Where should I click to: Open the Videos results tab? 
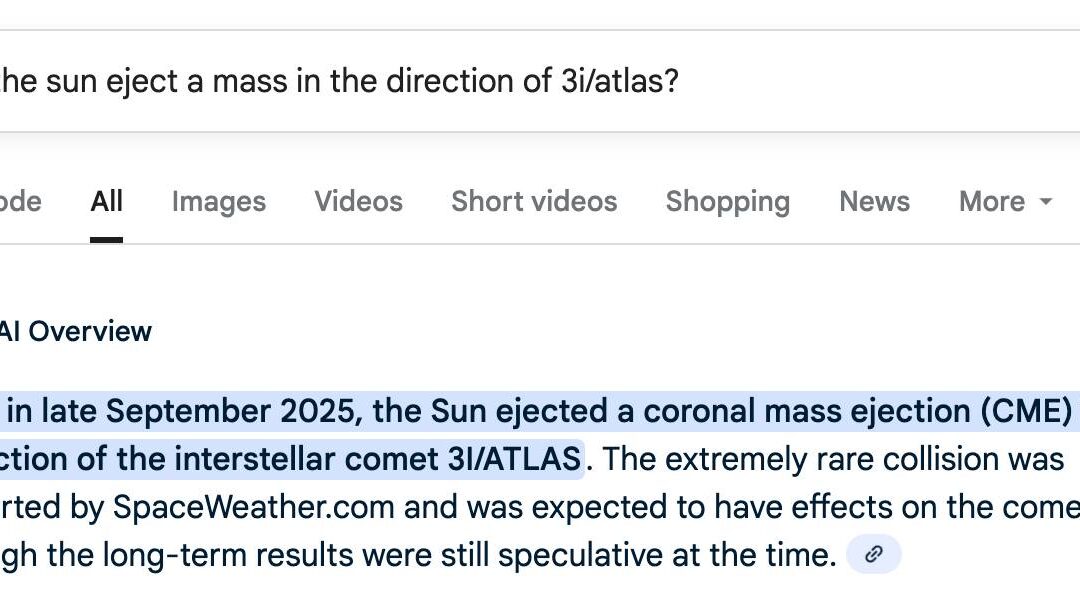(358, 202)
